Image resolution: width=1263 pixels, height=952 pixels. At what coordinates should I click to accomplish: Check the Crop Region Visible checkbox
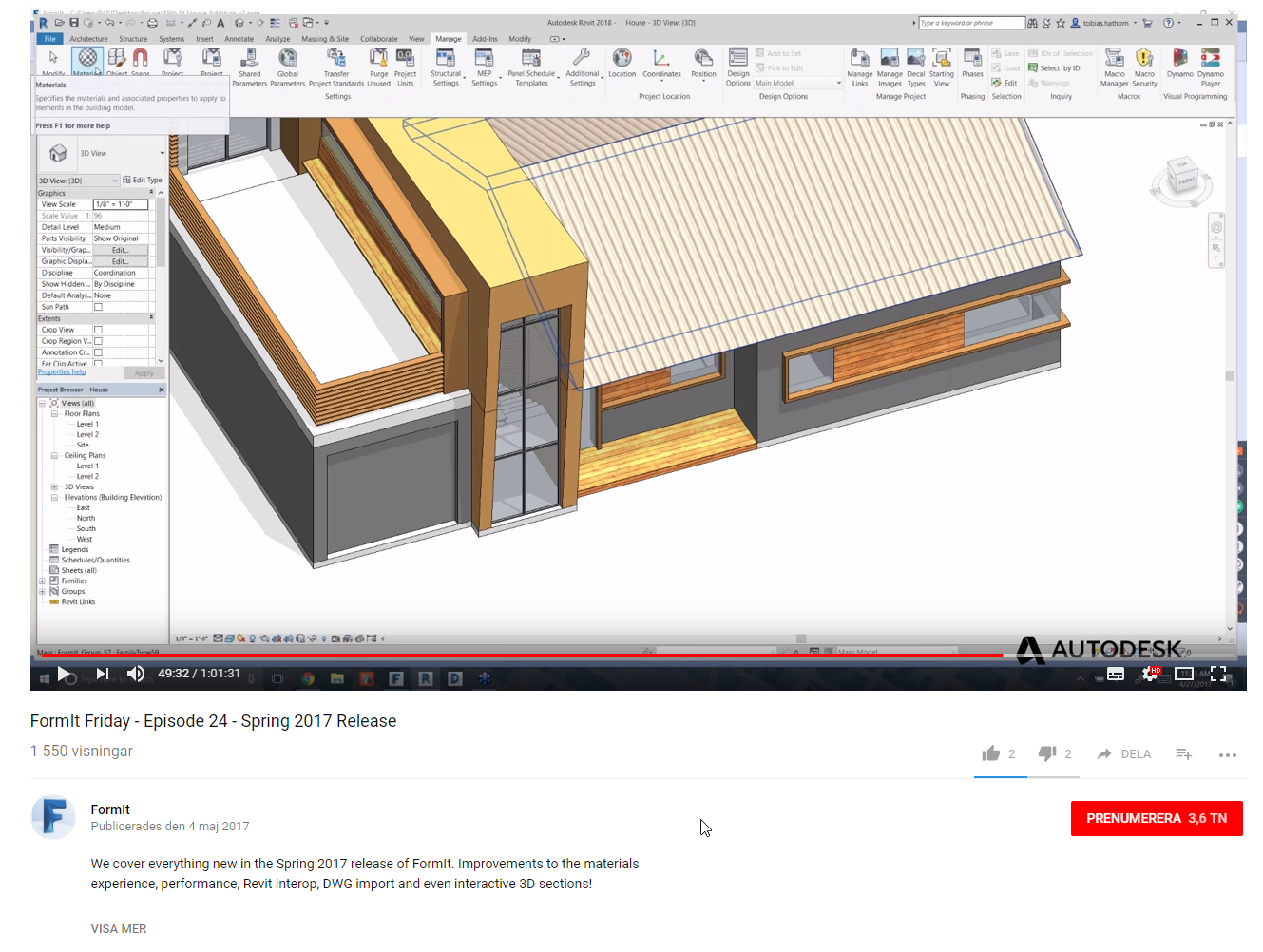click(x=98, y=341)
